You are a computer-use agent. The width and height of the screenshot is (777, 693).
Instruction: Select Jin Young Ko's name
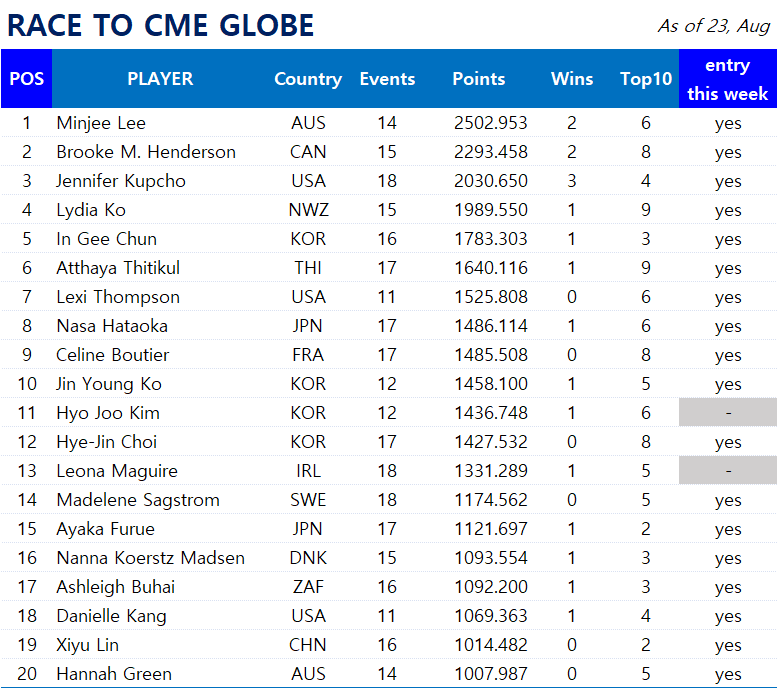(109, 384)
